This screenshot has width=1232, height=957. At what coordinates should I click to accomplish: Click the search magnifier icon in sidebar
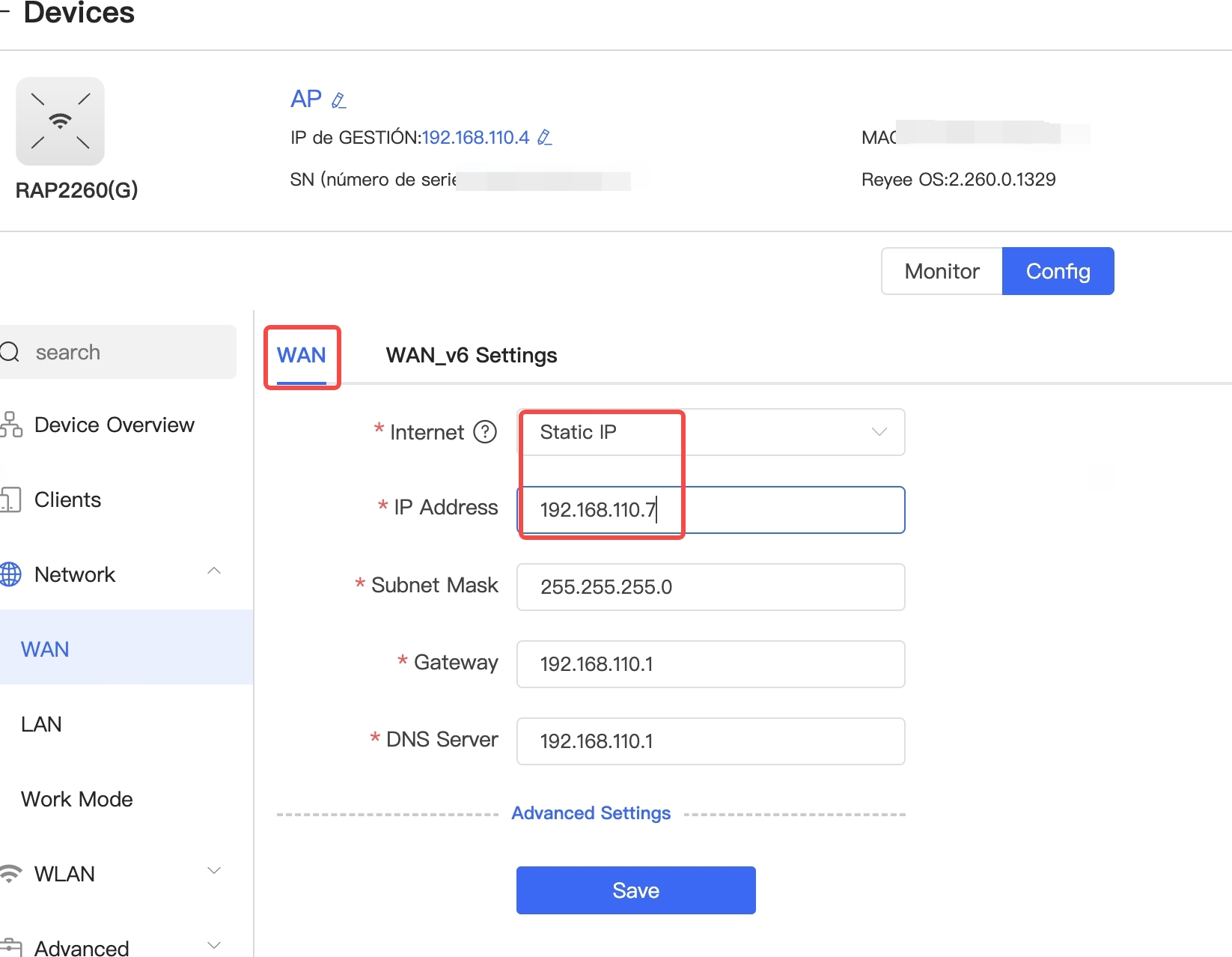point(10,352)
